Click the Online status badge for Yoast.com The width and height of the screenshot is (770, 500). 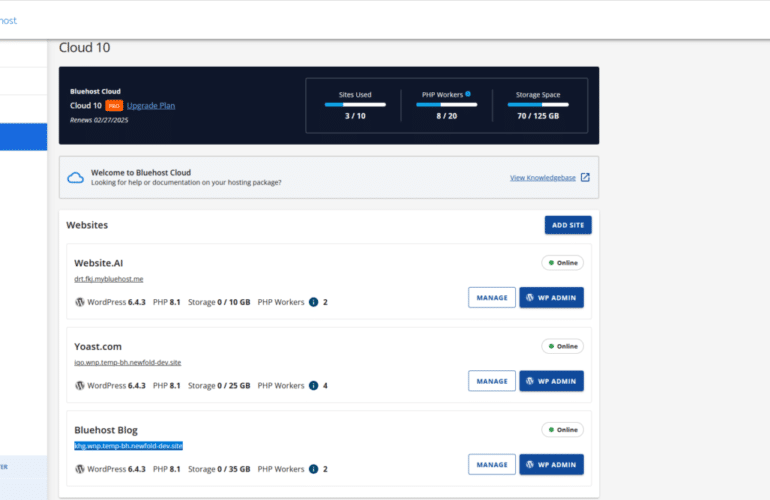click(563, 346)
